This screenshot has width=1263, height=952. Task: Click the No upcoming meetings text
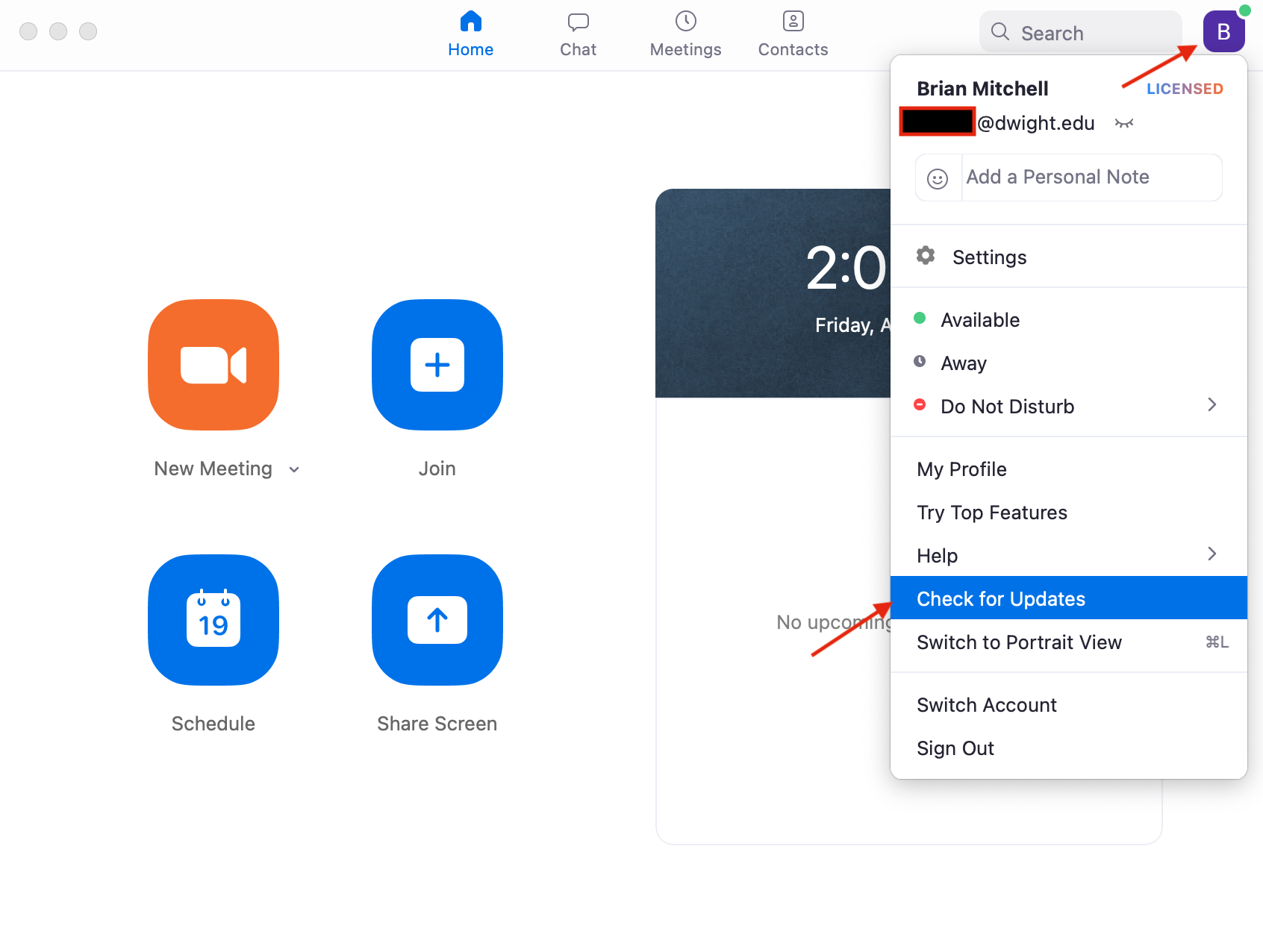(834, 622)
